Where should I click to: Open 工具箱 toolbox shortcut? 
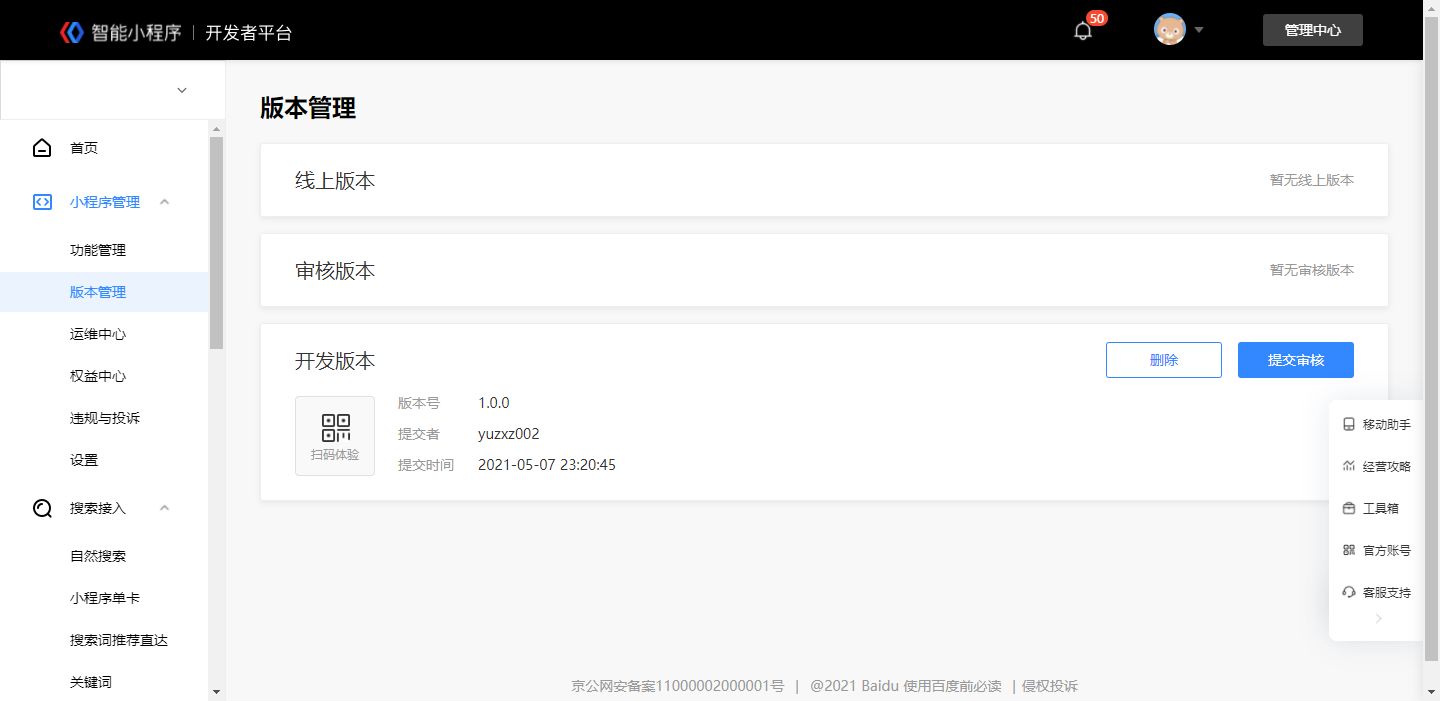tap(1370, 509)
